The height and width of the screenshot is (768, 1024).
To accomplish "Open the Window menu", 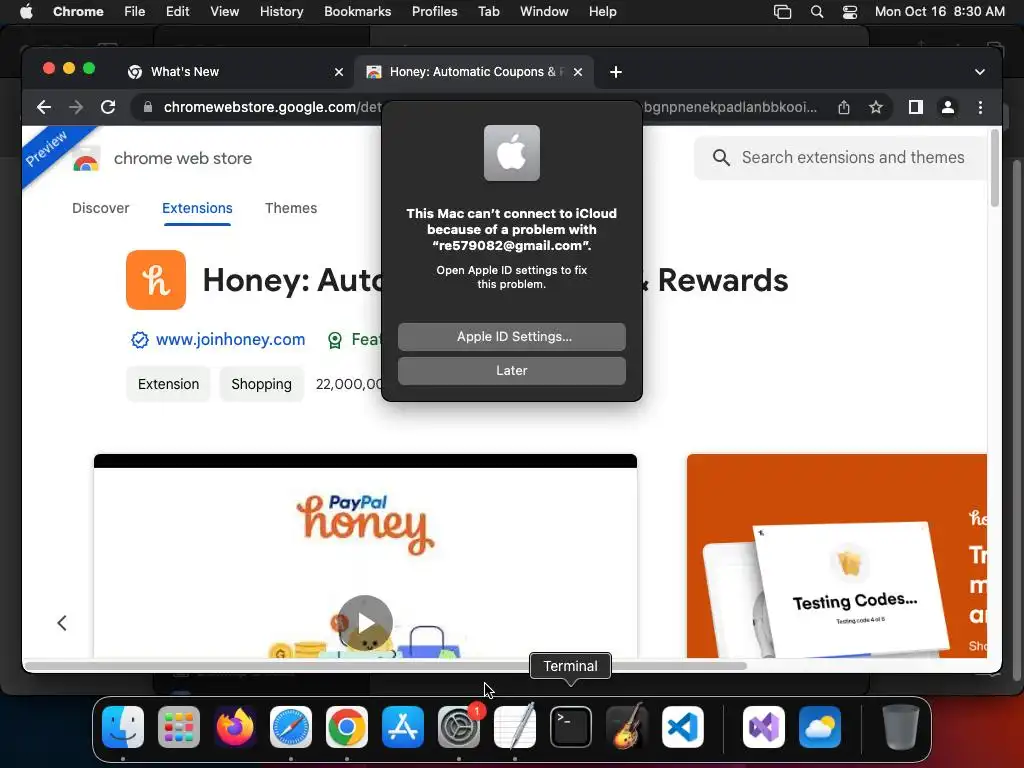I will tap(544, 11).
